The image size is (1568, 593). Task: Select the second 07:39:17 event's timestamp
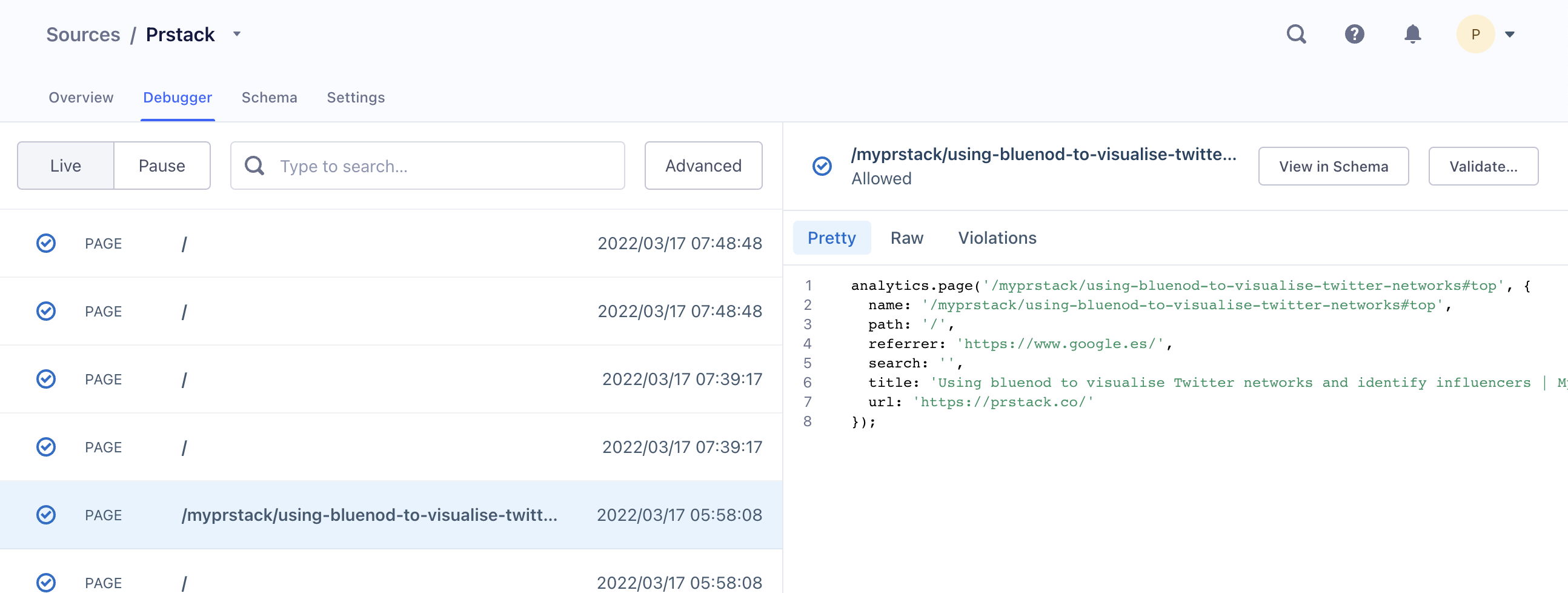682,447
